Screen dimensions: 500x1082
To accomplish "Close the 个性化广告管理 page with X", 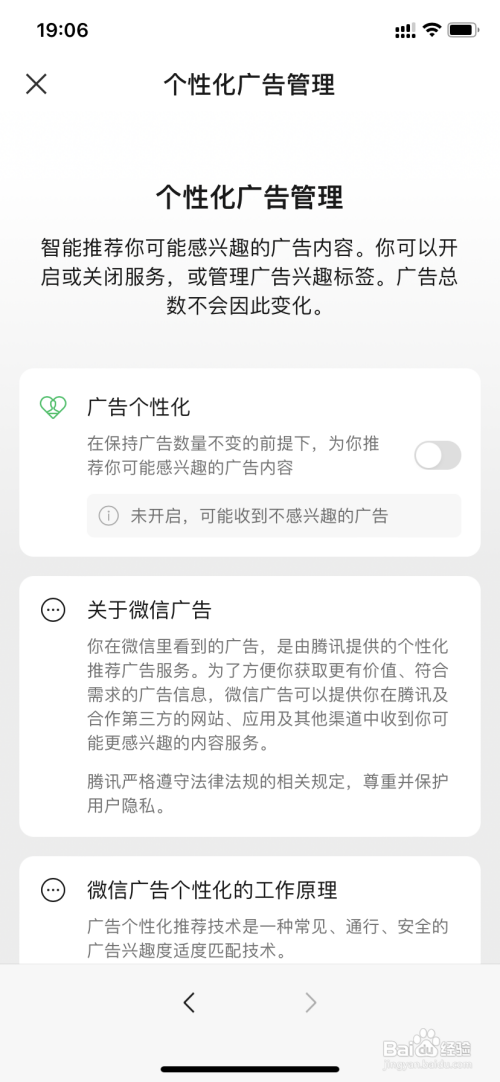I will pos(36,84).
